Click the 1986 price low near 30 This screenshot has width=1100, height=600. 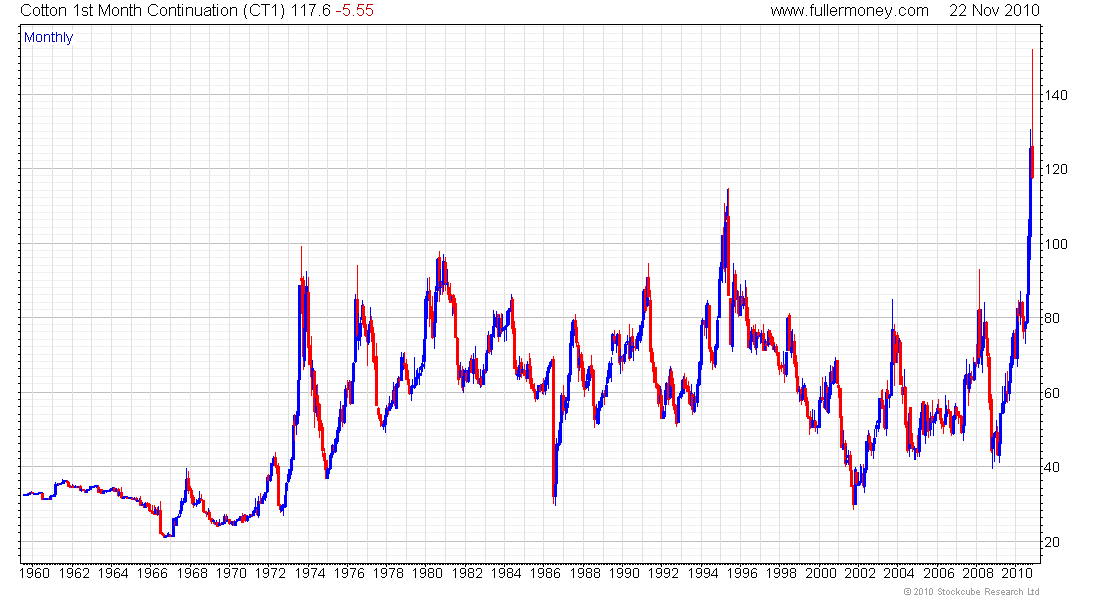pyautogui.click(x=555, y=502)
